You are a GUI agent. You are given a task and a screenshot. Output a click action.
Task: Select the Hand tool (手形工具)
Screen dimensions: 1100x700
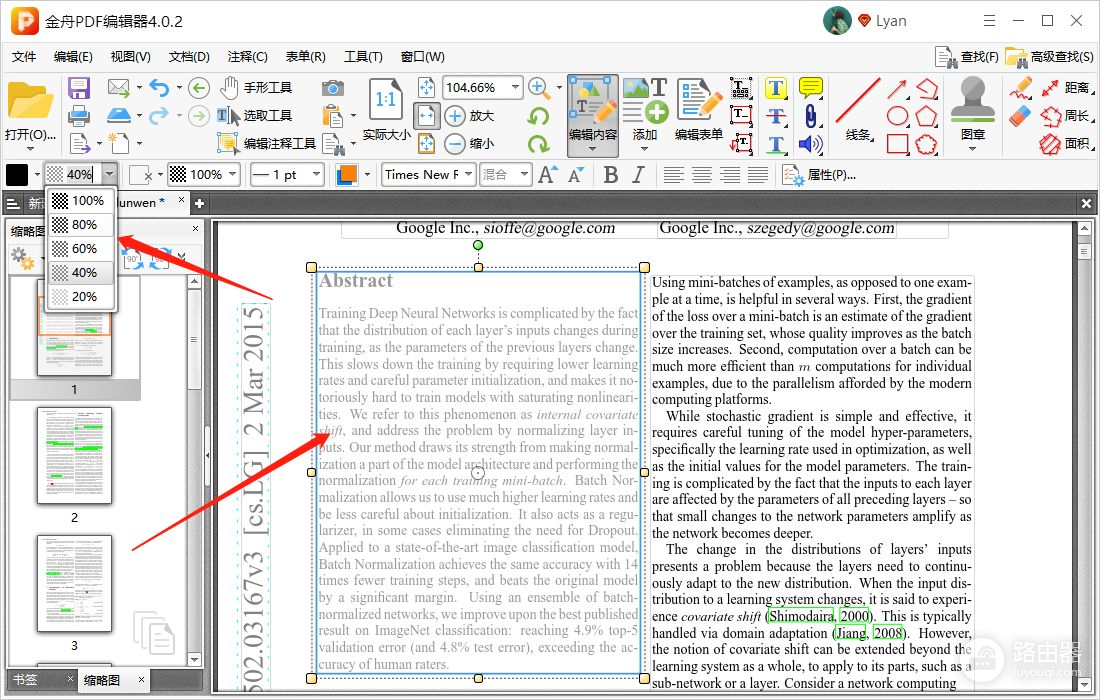256,88
